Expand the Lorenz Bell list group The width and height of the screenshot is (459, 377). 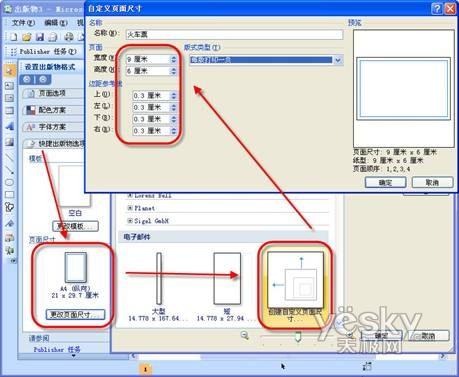click(130, 195)
